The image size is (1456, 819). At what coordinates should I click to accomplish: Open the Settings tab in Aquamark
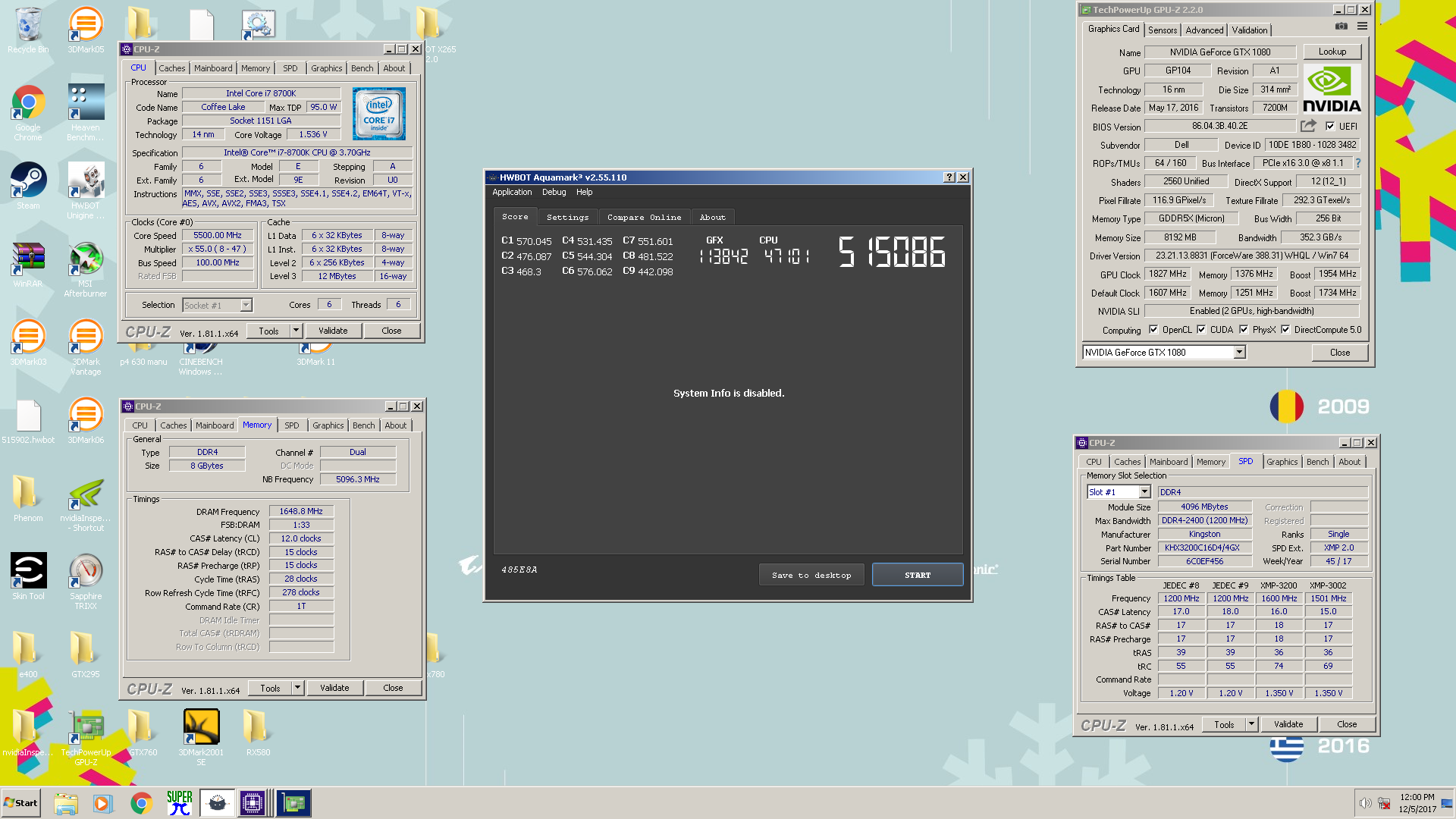click(567, 218)
